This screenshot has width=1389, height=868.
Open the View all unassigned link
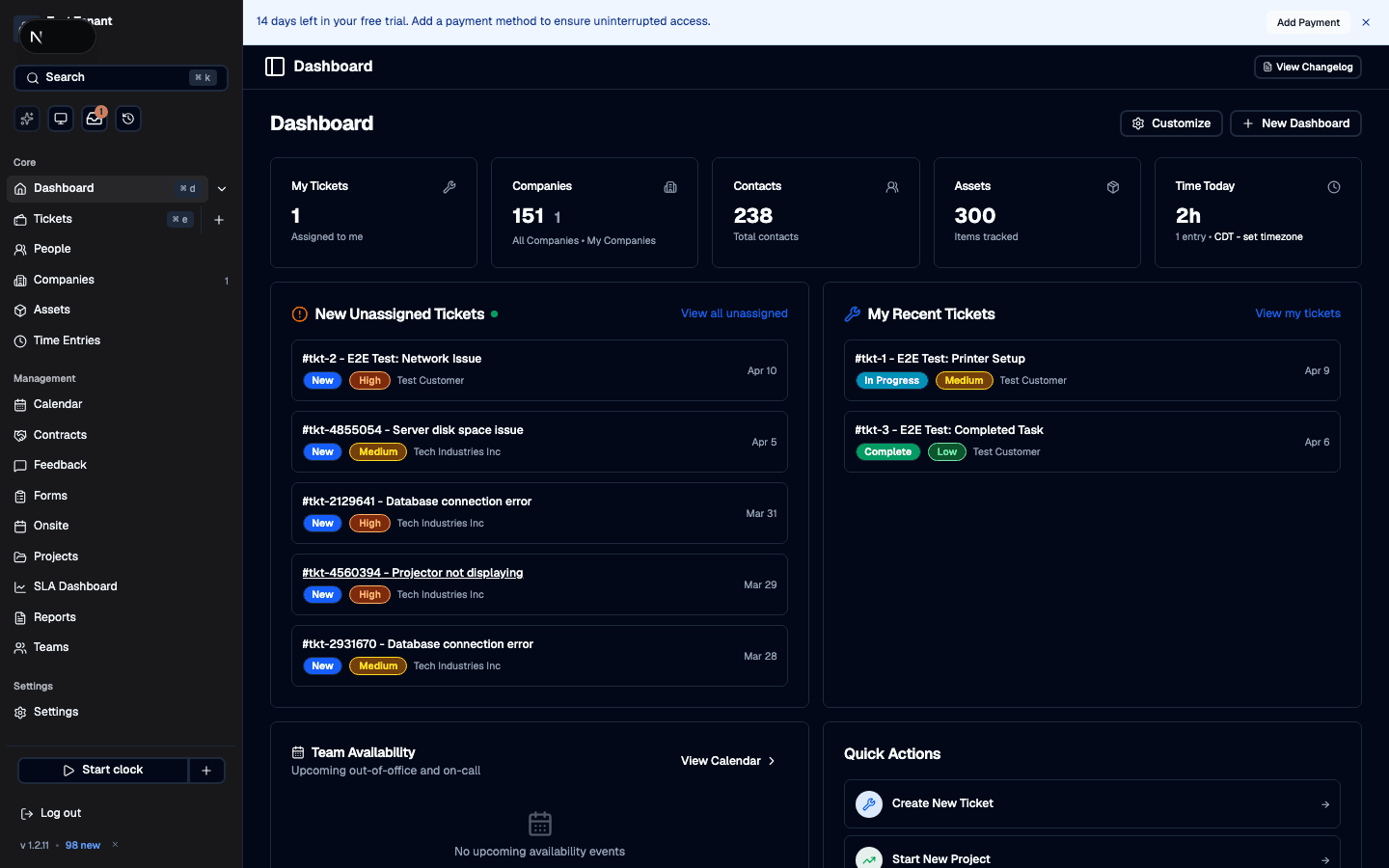pos(734,312)
